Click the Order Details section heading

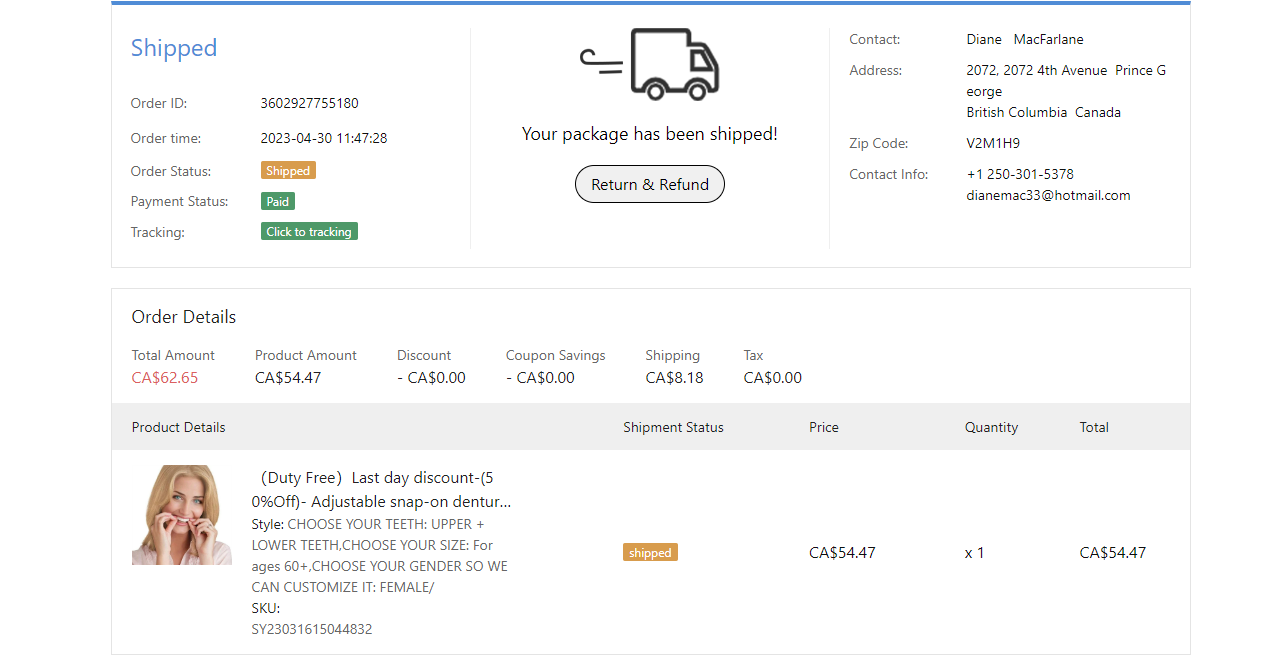pyautogui.click(x=184, y=317)
